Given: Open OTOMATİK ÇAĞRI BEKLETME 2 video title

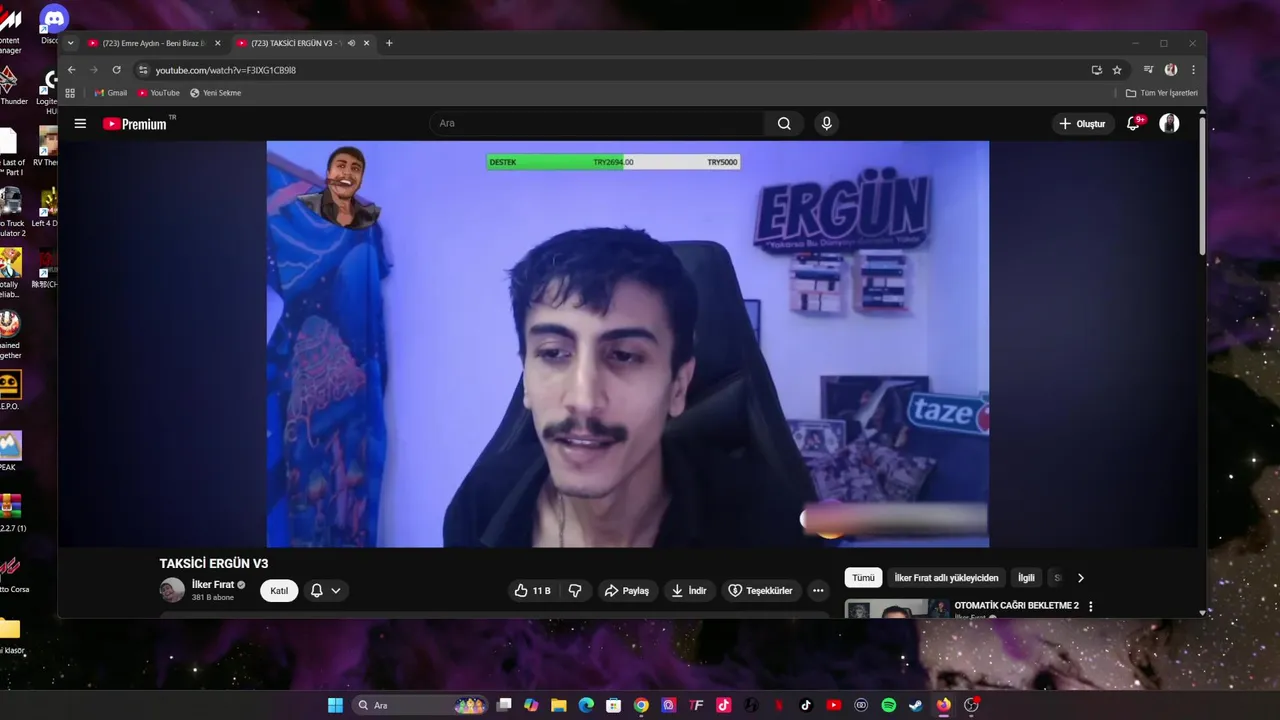Looking at the screenshot, I should [1016, 606].
